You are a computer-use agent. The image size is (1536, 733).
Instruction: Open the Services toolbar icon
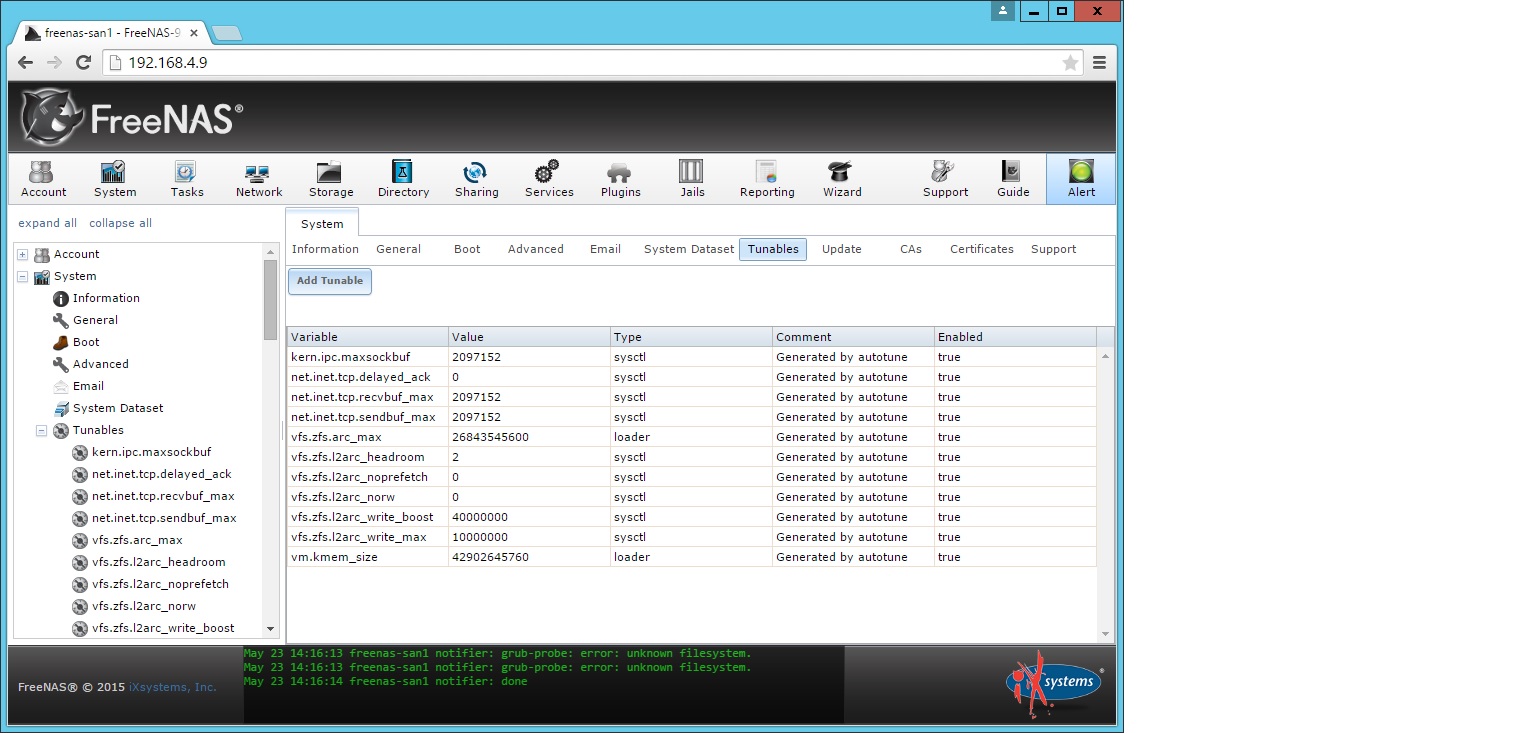click(549, 179)
